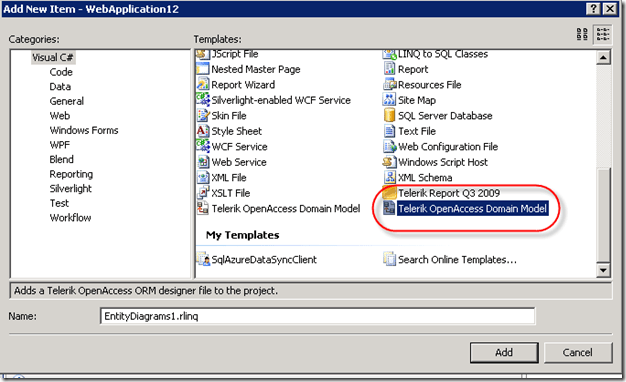The image size is (626, 382).
Task: Click the "Web Configuration File" label
Action: point(448,146)
